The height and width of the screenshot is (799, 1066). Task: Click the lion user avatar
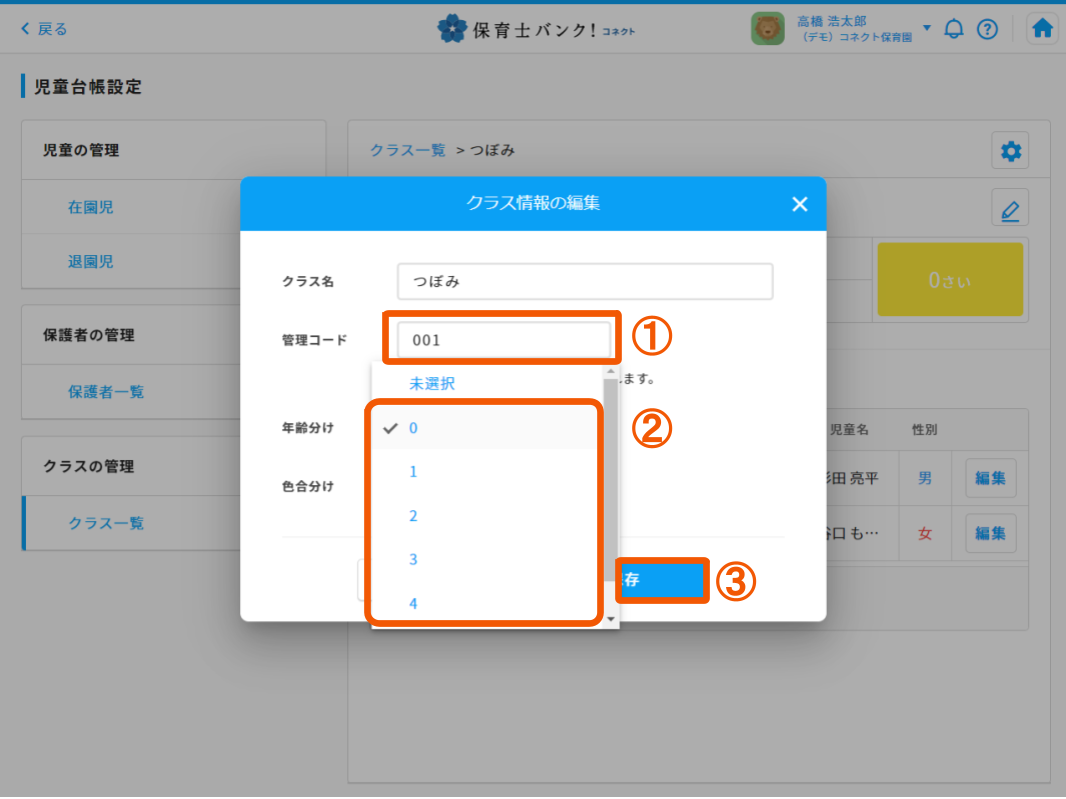pos(767,29)
